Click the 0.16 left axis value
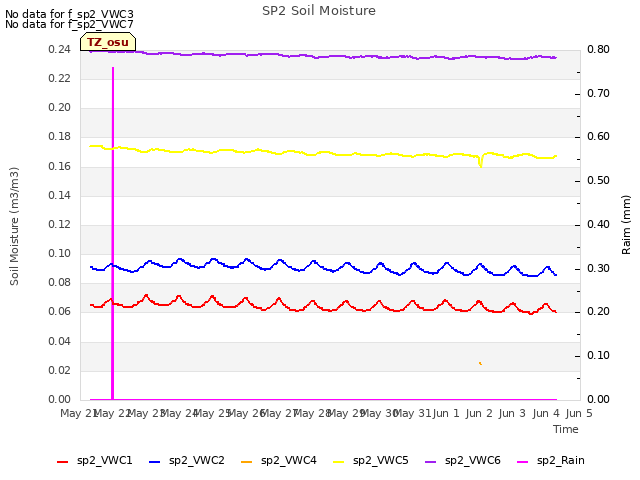 point(60,167)
